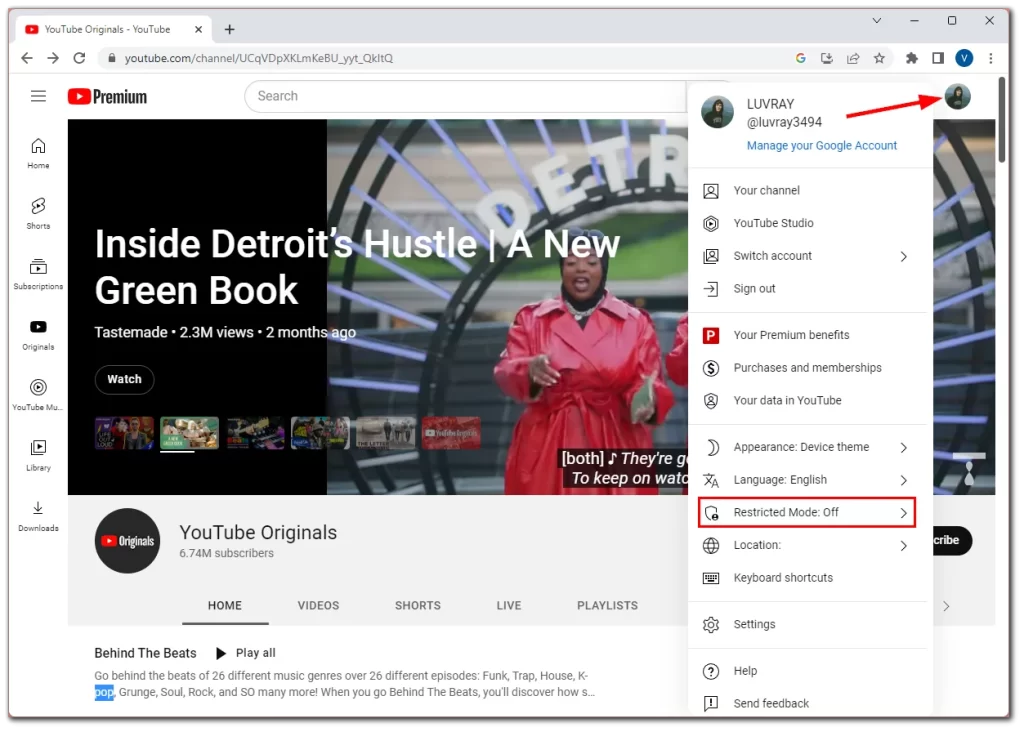Click the Google icon in the address bar
Screen dimensions: 1024x732
801,58
